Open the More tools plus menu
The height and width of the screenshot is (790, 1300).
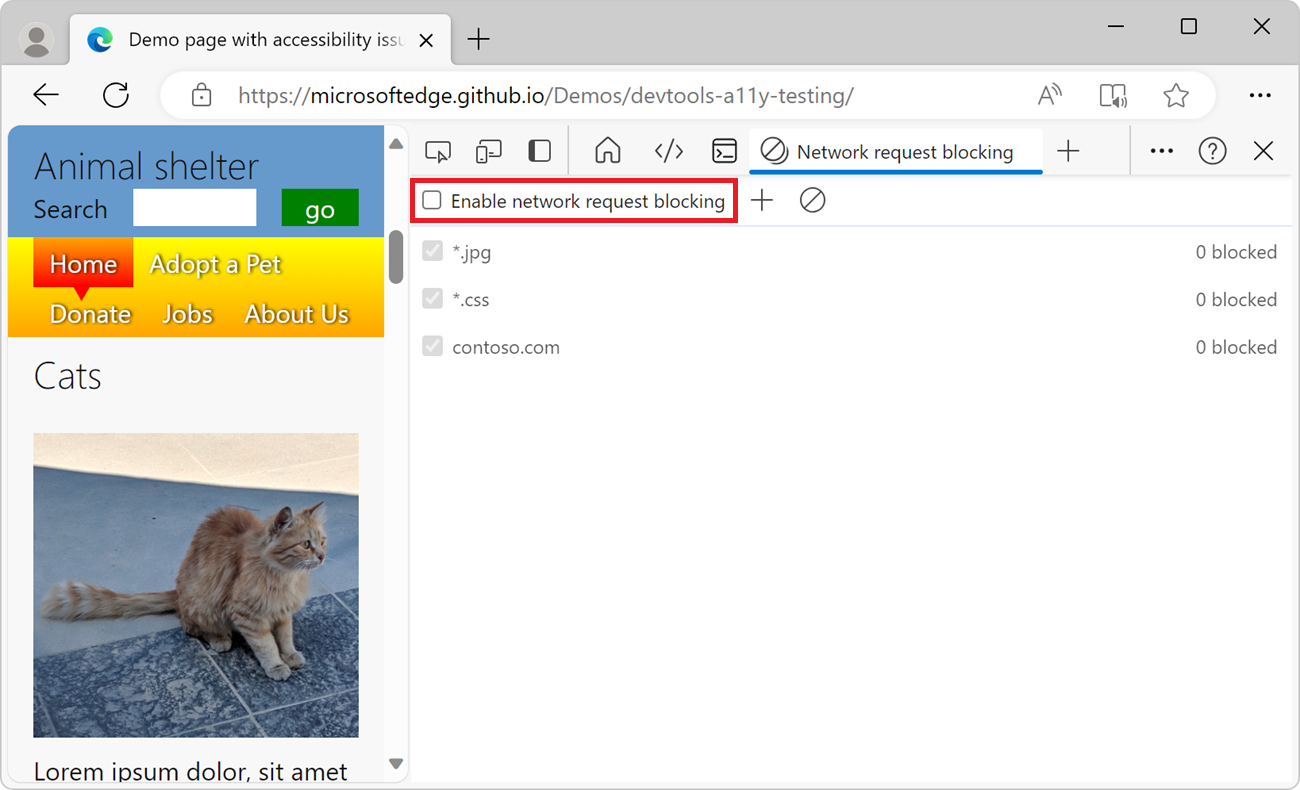(x=1068, y=151)
